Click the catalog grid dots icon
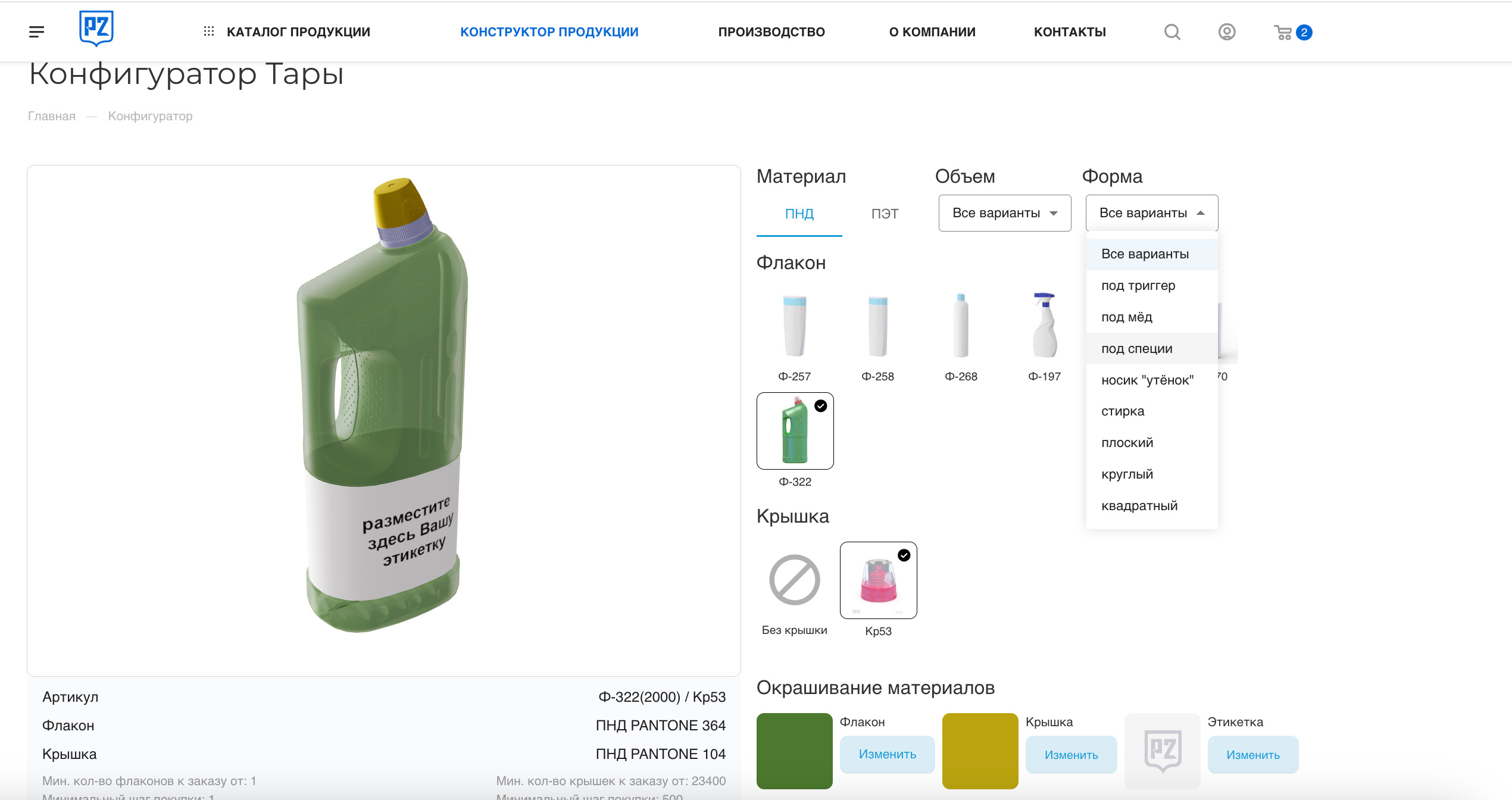Viewport: 1512px width, 800px height. (x=209, y=32)
